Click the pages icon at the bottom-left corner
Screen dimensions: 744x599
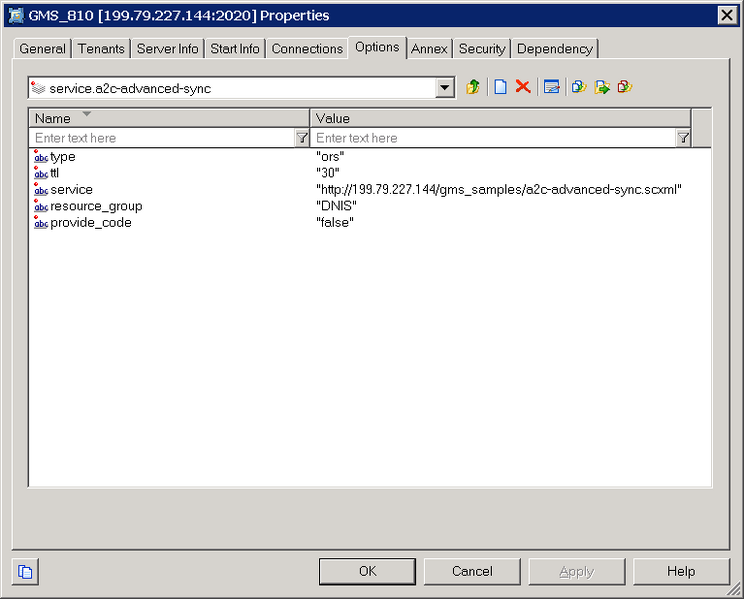click(x=26, y=572)
